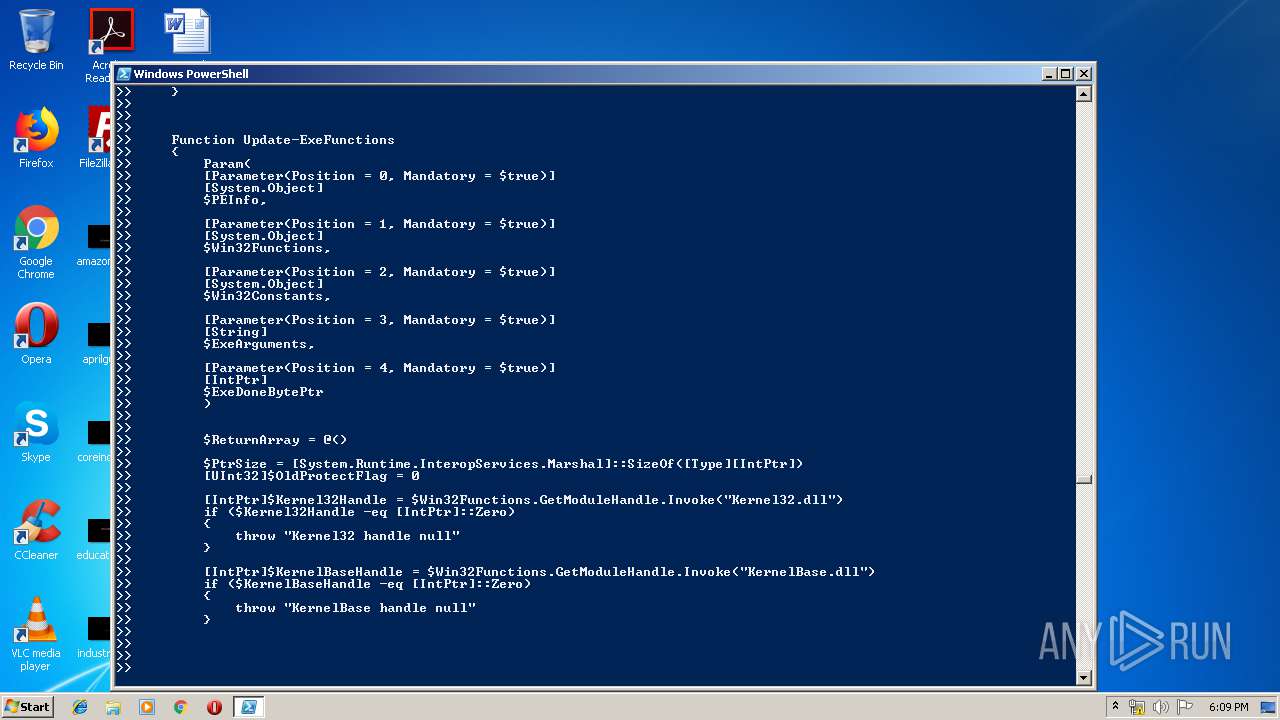Click 'if ($Kernel32Handle -eq' line

[x=359, y=512]
